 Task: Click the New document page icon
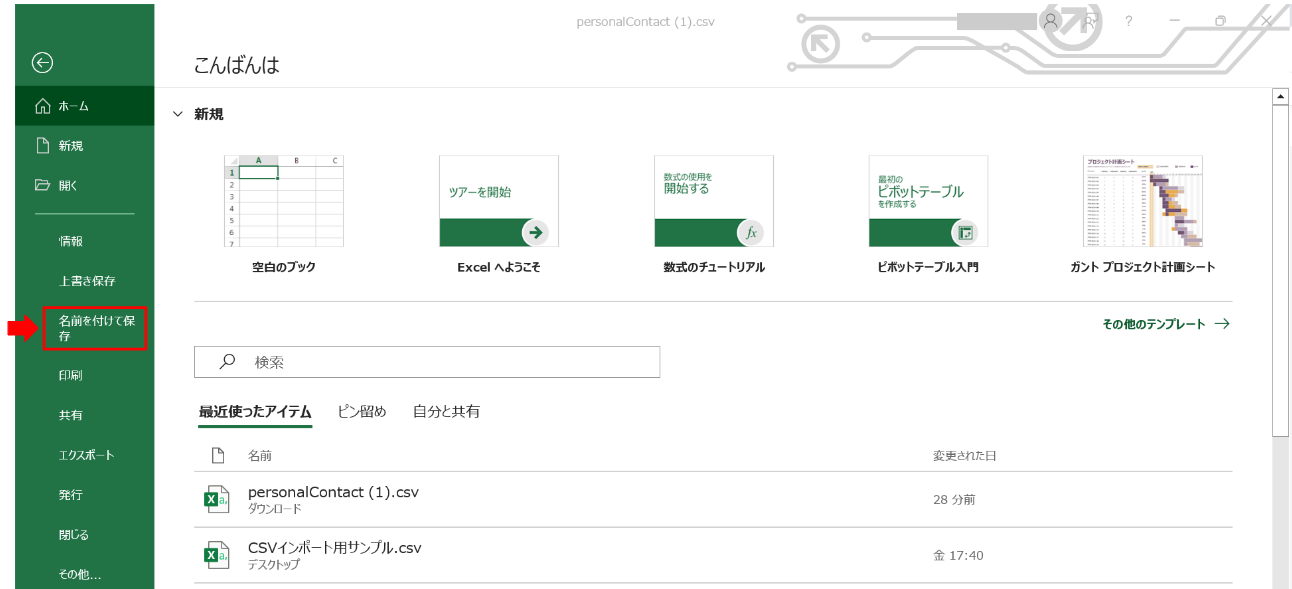tap(43, 146)
